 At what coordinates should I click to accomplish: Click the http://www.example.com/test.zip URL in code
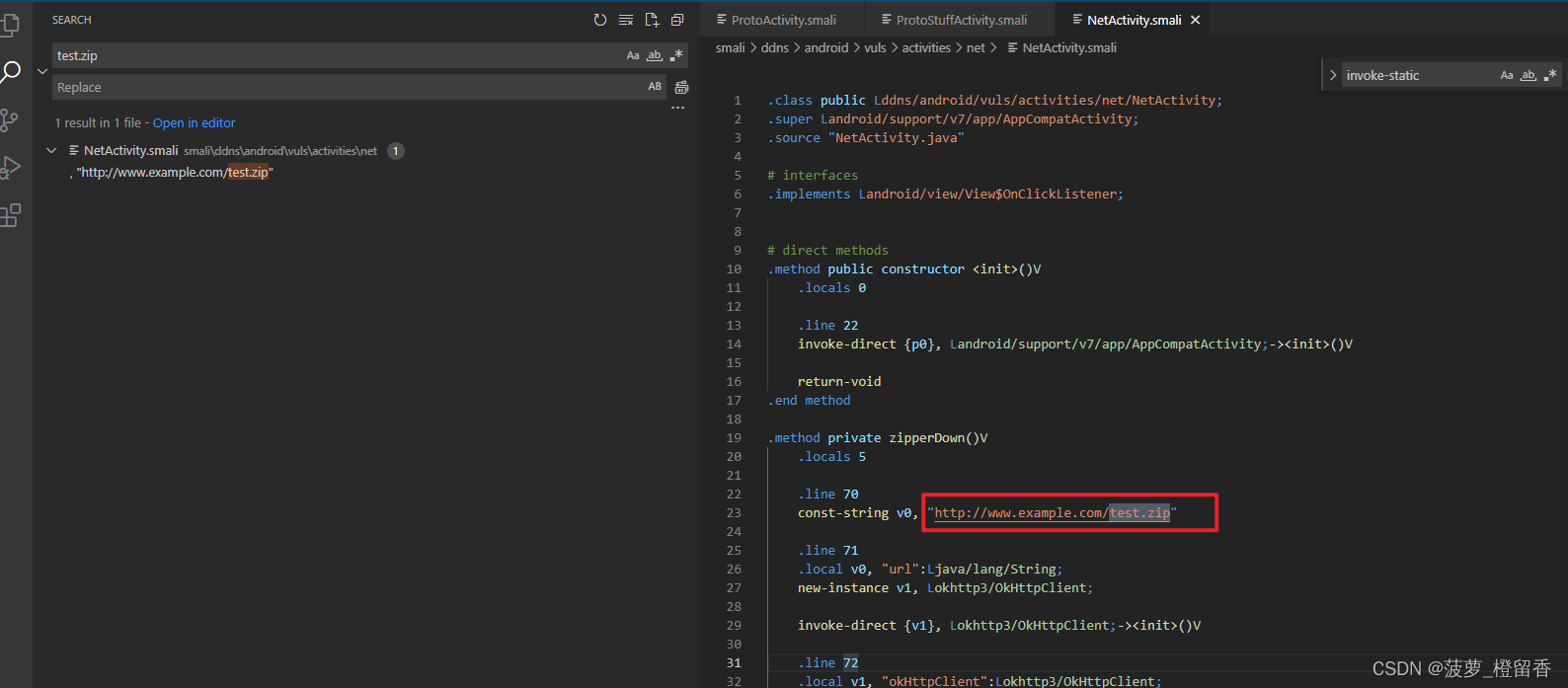pos(1053,513)
